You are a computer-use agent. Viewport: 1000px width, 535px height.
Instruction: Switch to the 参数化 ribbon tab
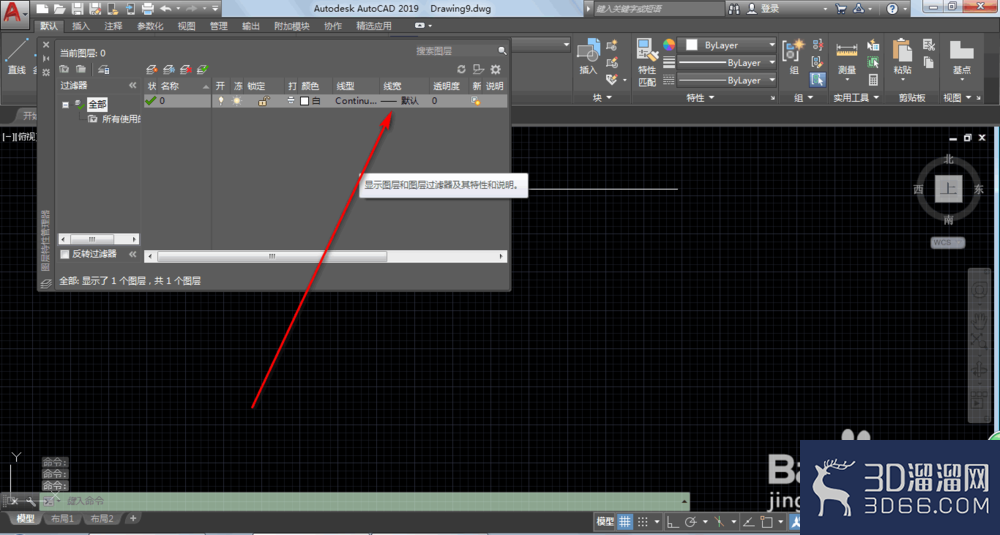(x=150, y=26)
